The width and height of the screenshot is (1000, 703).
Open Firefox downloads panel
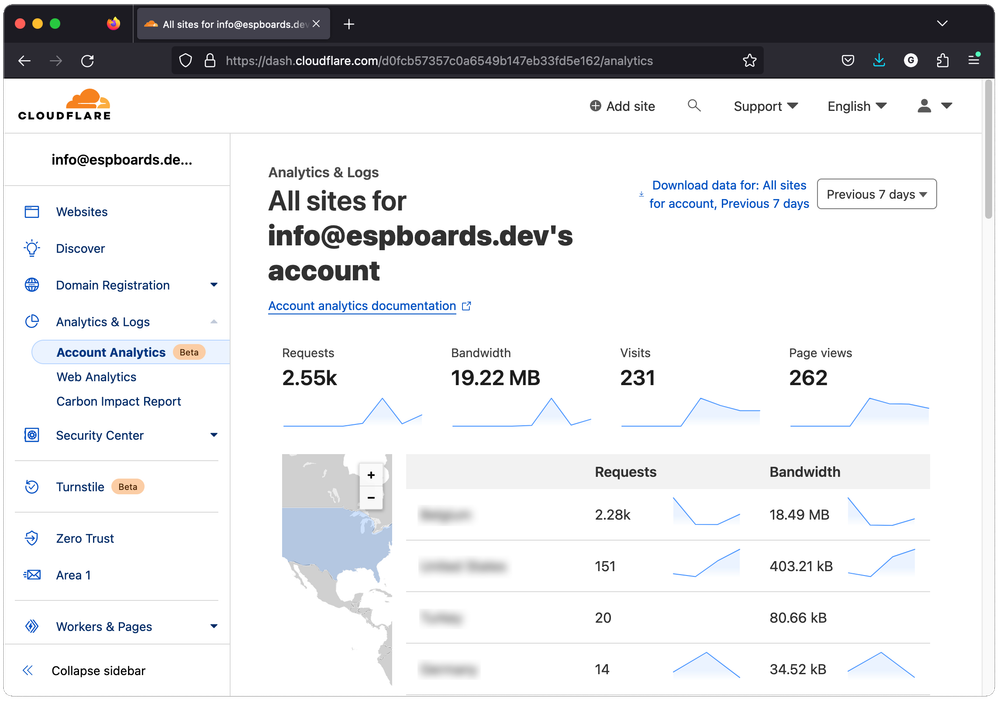click(x=879, y=61)
